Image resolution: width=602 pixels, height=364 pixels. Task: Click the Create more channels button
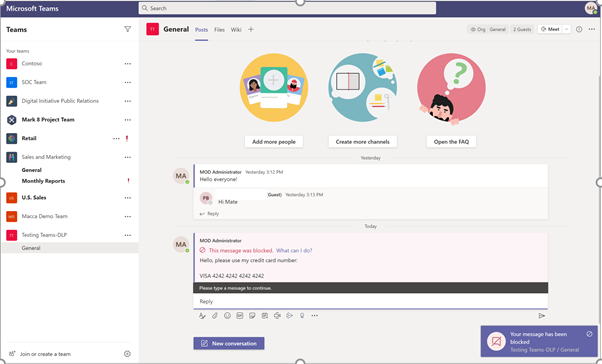362,142
